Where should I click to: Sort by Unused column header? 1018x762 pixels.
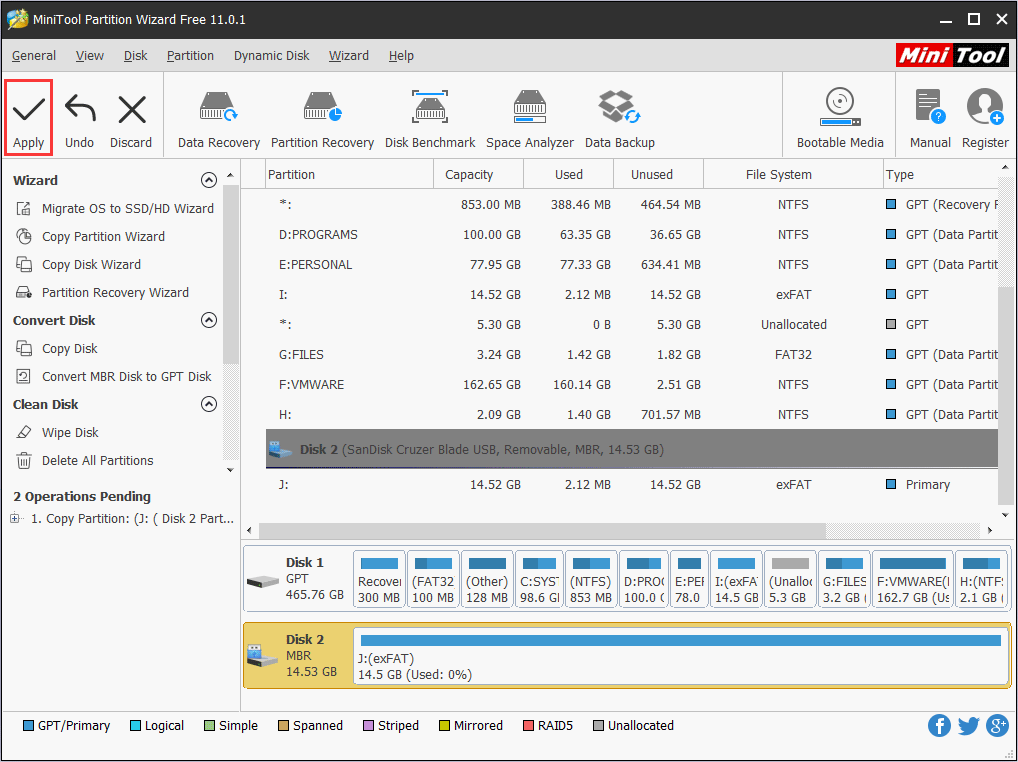[658, 175]
